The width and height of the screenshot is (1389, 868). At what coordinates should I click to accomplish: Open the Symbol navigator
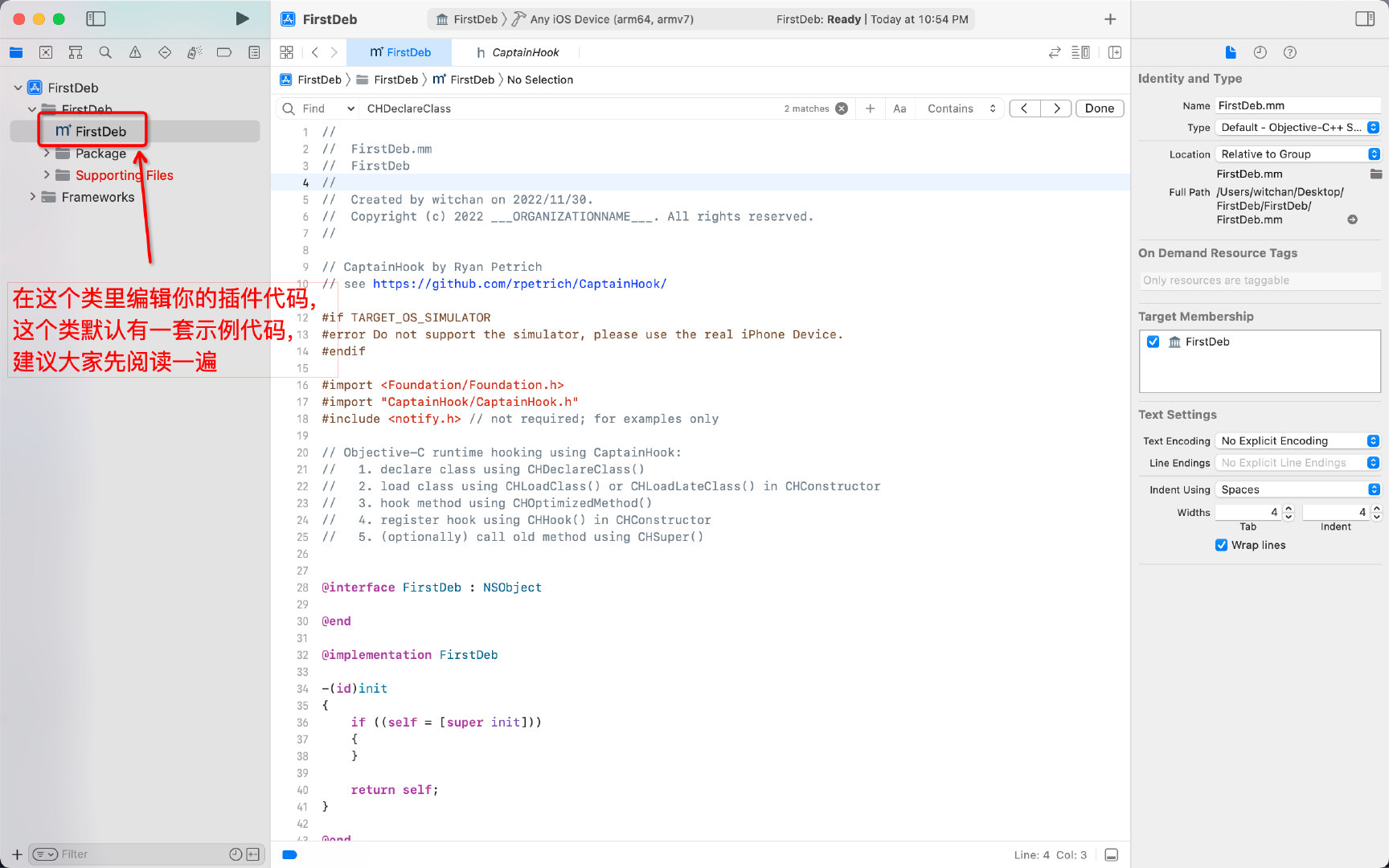[x=76, y=52]
